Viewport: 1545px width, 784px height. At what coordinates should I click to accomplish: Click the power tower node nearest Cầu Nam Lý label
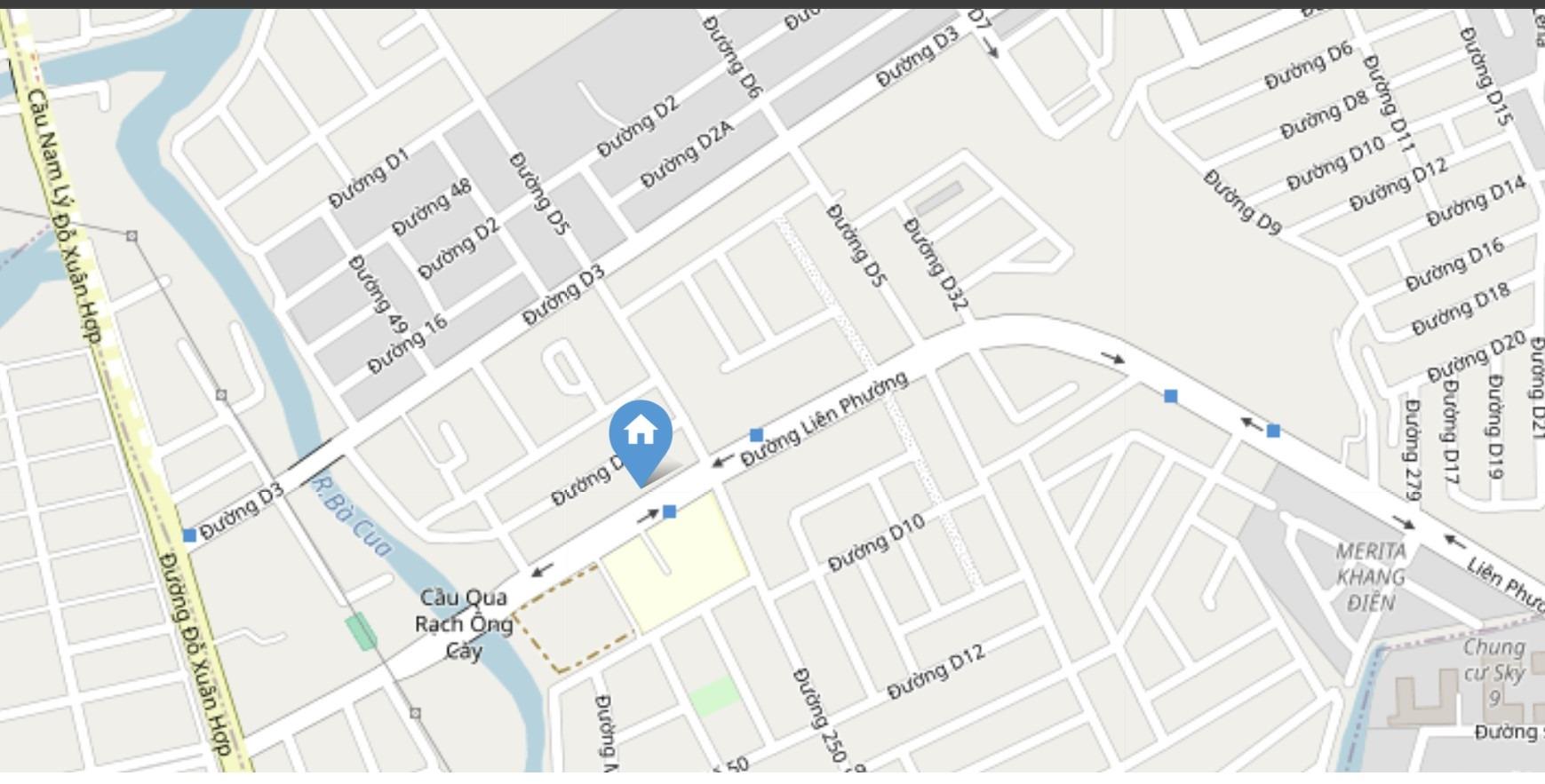tap(131, 236)
